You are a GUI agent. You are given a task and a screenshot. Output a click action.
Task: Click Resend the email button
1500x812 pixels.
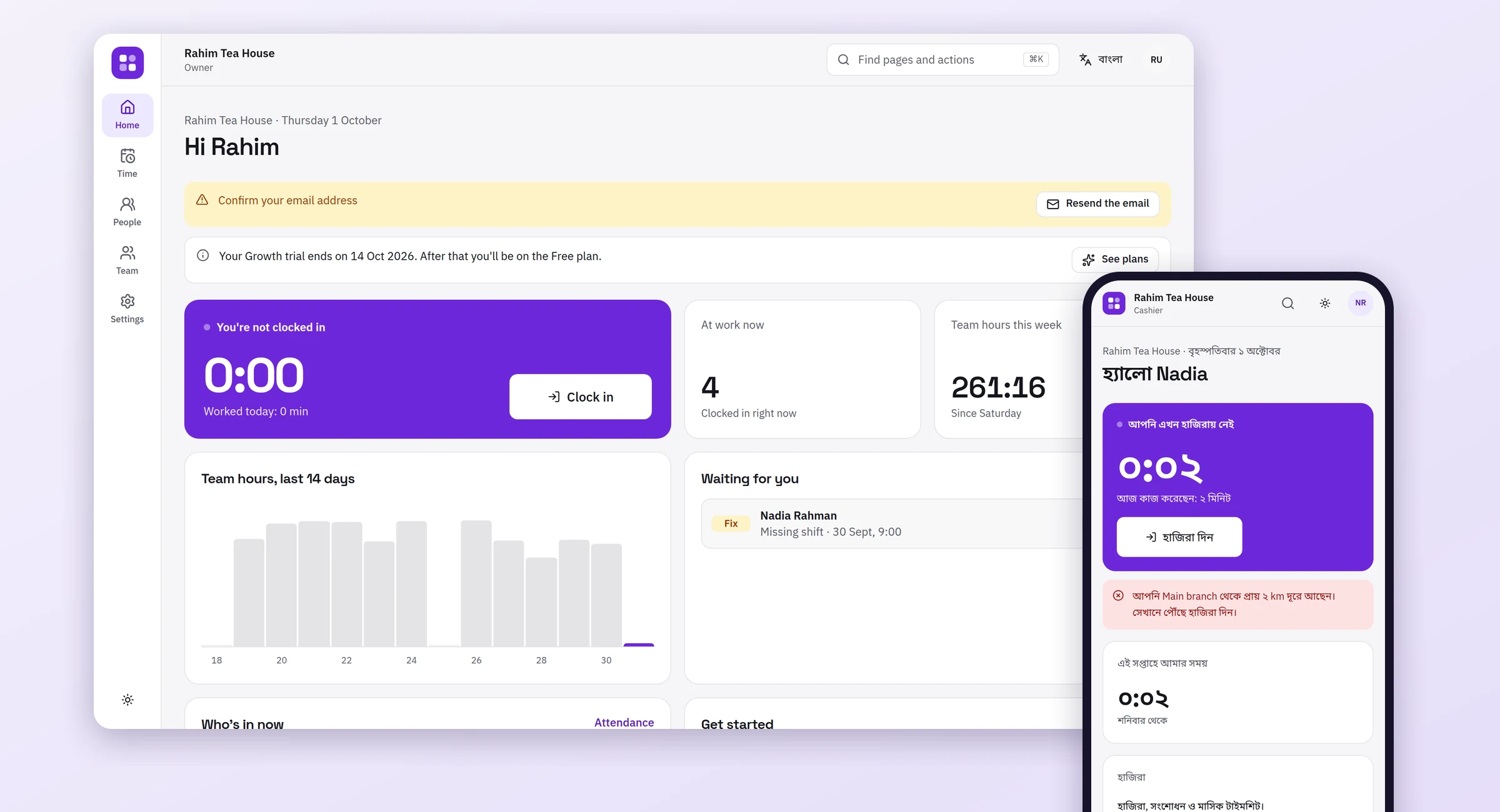tap(1097, 204)
